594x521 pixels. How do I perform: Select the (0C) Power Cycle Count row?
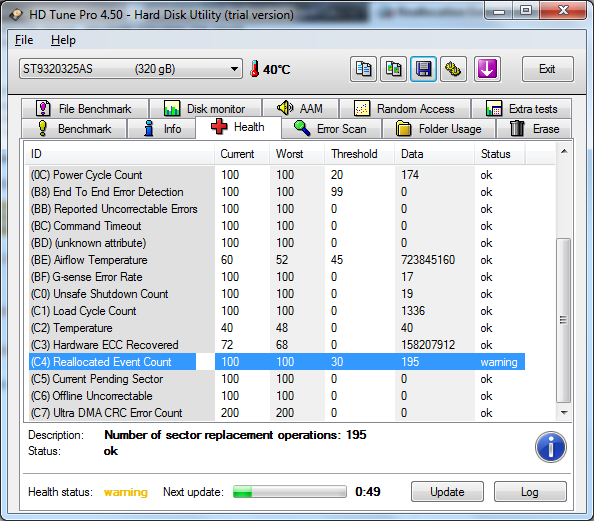[x=277, y=175]
